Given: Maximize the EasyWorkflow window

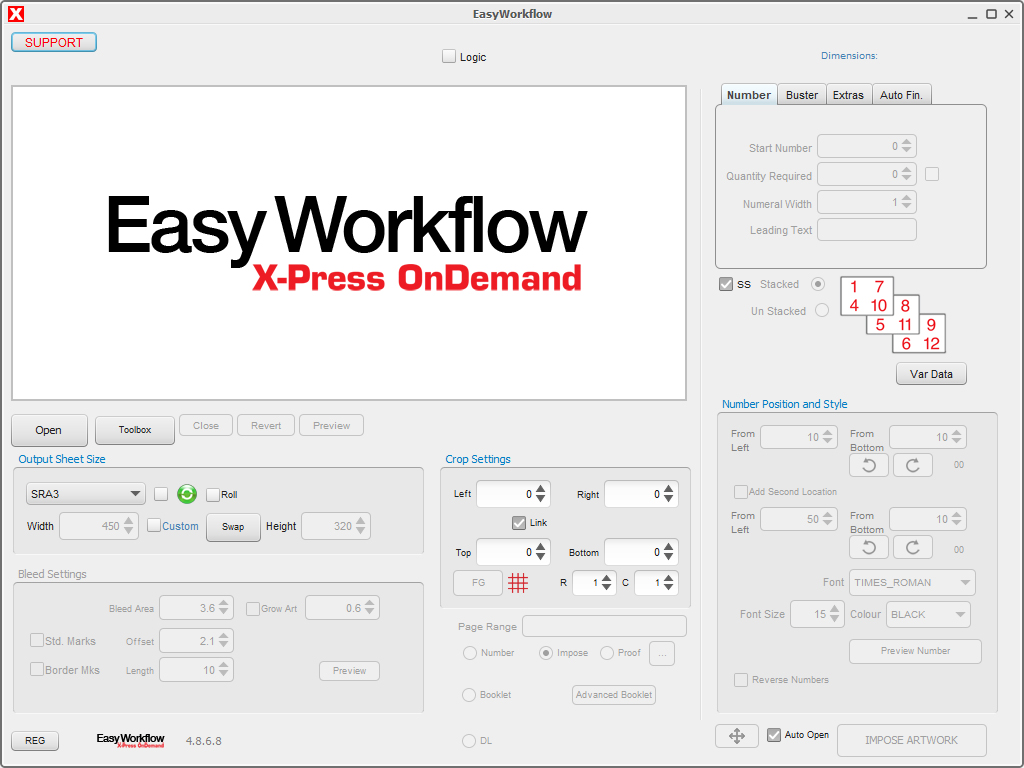Looking at the screenshot, I should click(991, 14).
